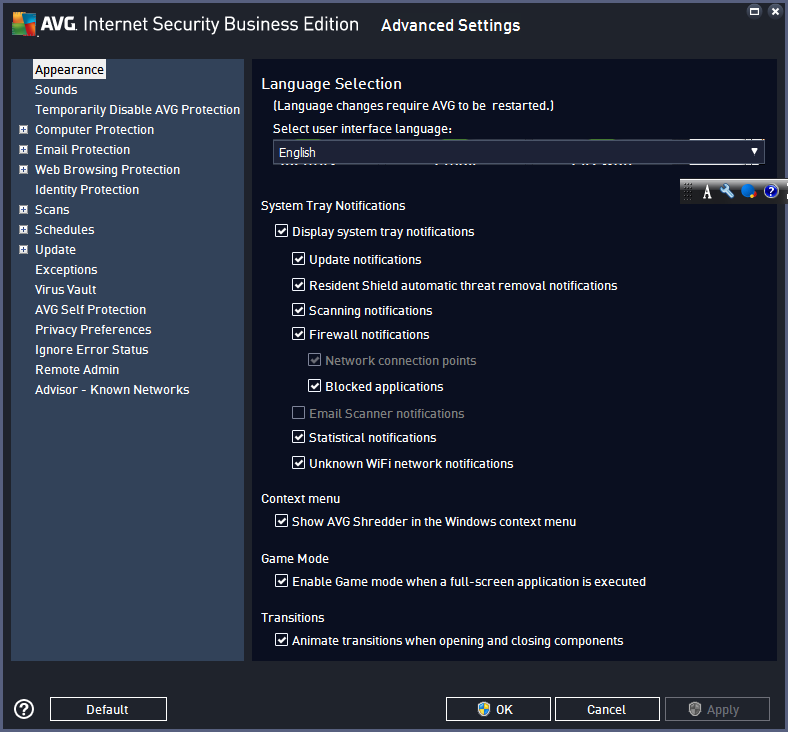Disable Scanning notifications checkbox
788x732 pixels.
(x=299, y=310)
